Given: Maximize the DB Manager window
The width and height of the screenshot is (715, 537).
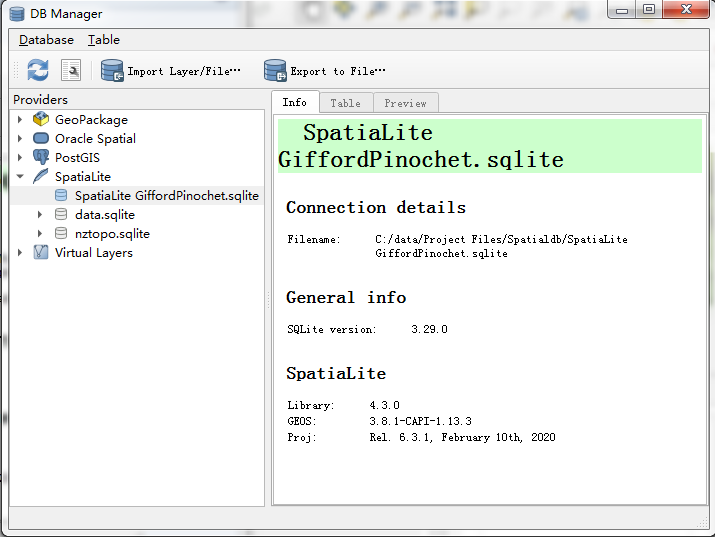Looking at the screenshot, I should pyautogui.click(x=648, y=10).
